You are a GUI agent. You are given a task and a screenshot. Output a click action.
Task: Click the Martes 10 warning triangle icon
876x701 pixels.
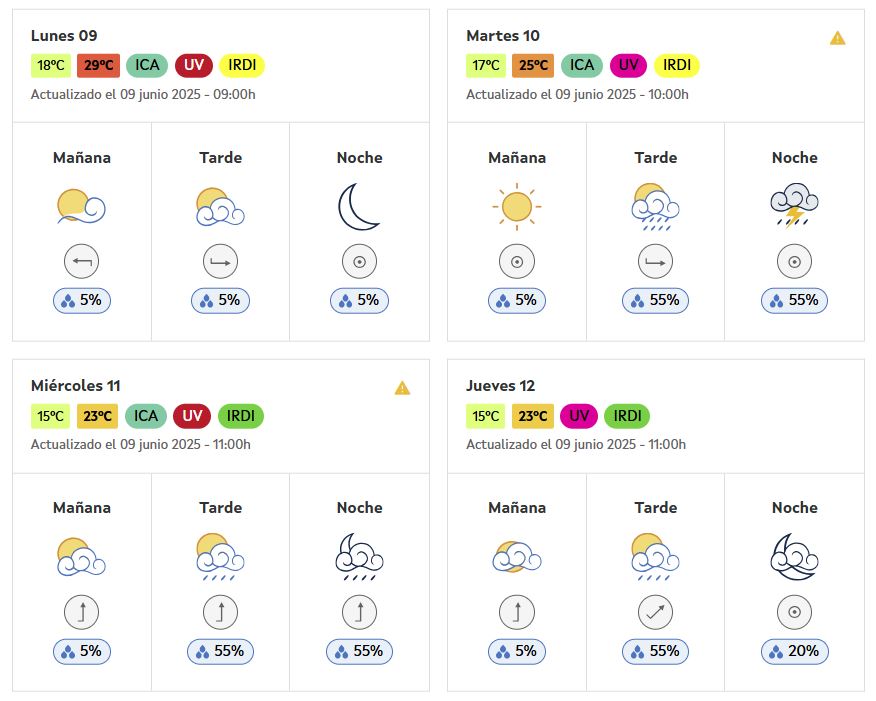(837, 38)
